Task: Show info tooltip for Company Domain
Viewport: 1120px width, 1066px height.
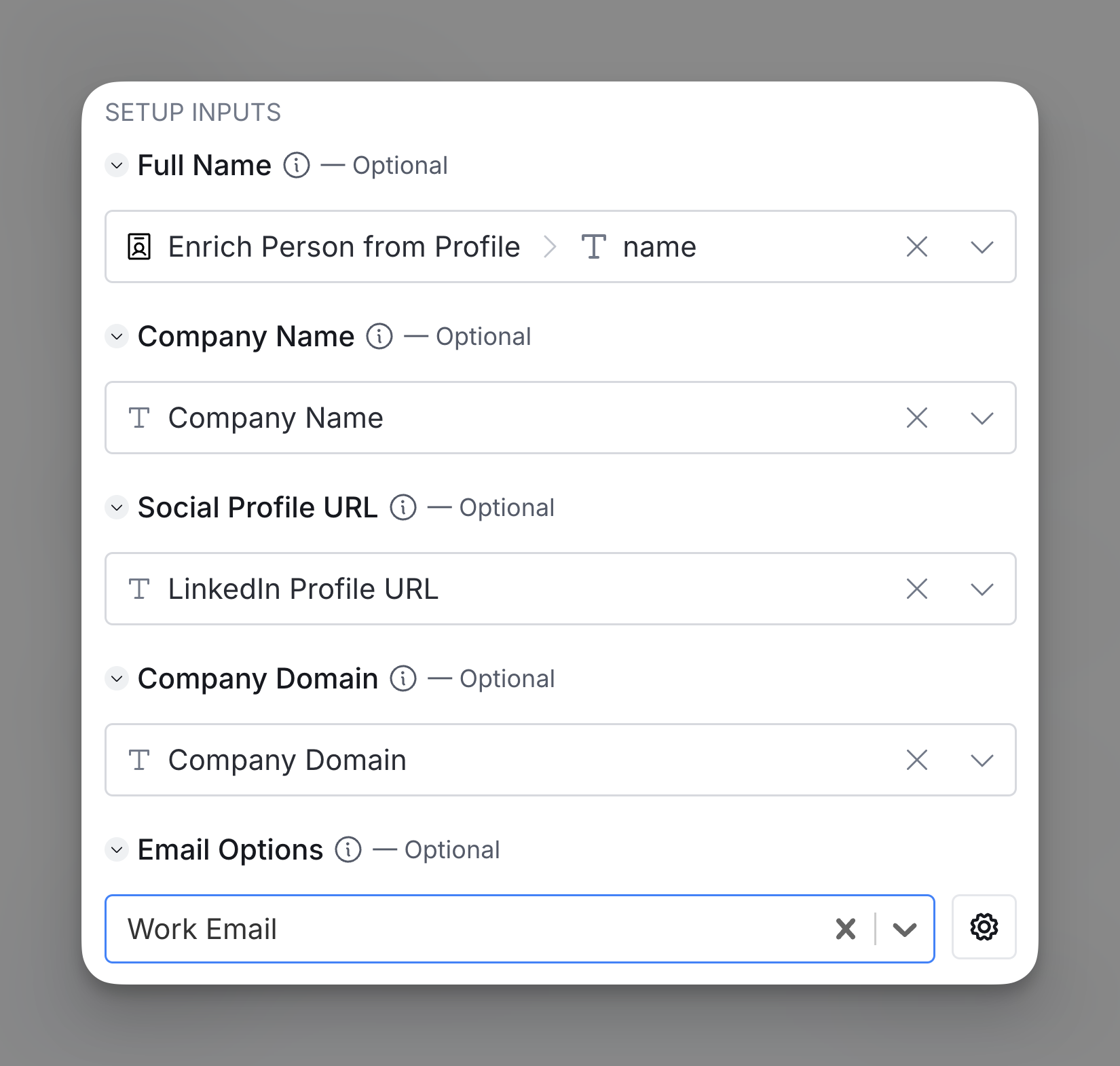Action: [403, 678]
